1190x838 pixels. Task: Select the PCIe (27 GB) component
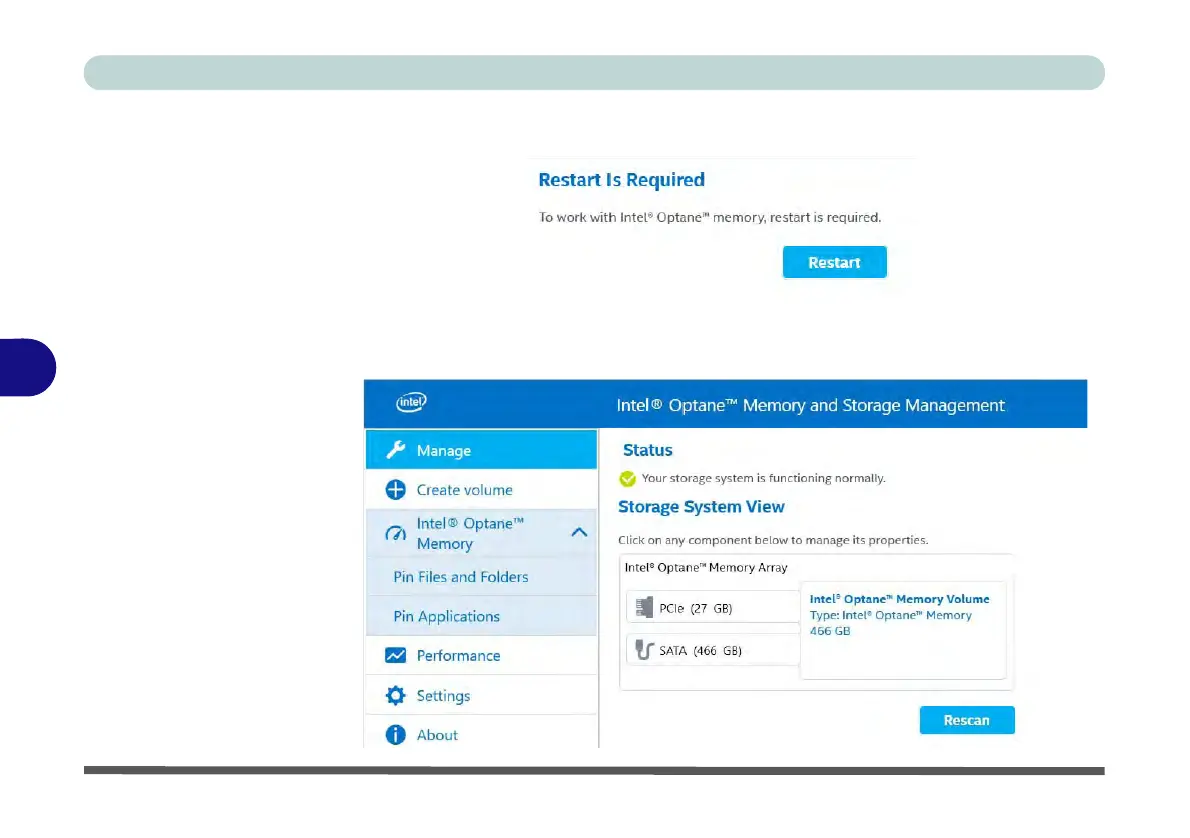[x=713, y=607]
